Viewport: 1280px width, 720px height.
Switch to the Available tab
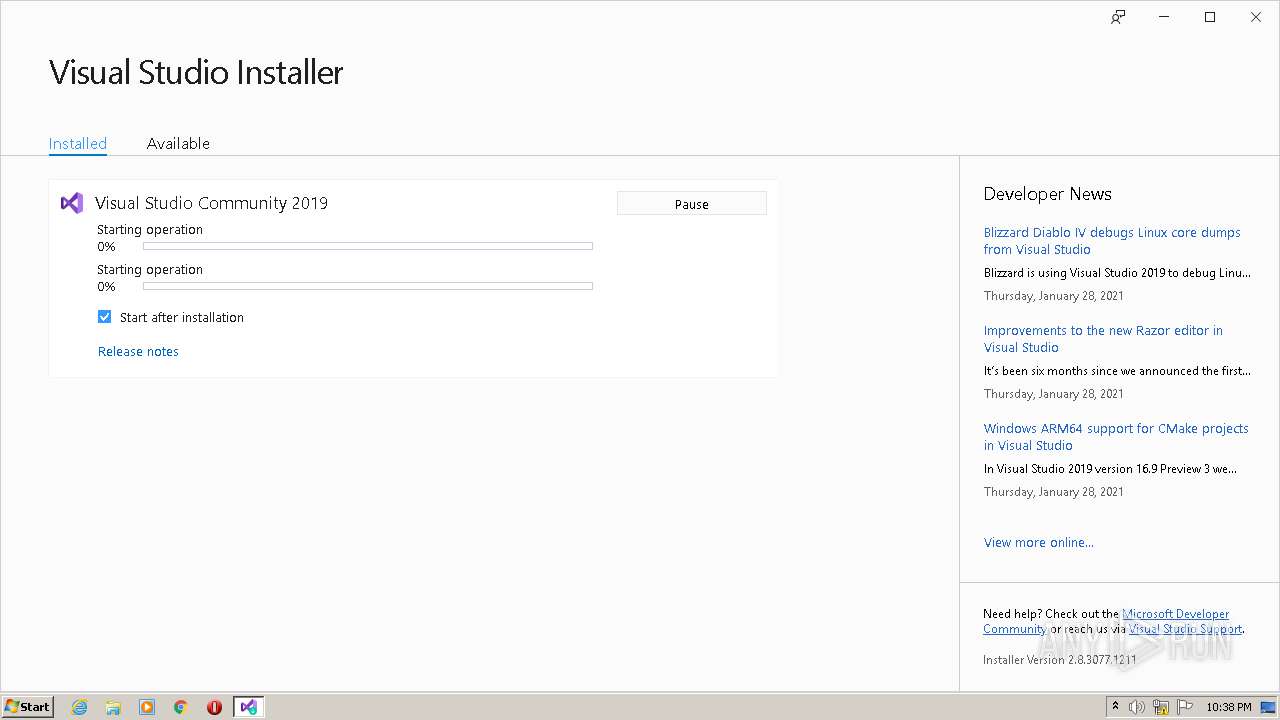click(178, 143)
